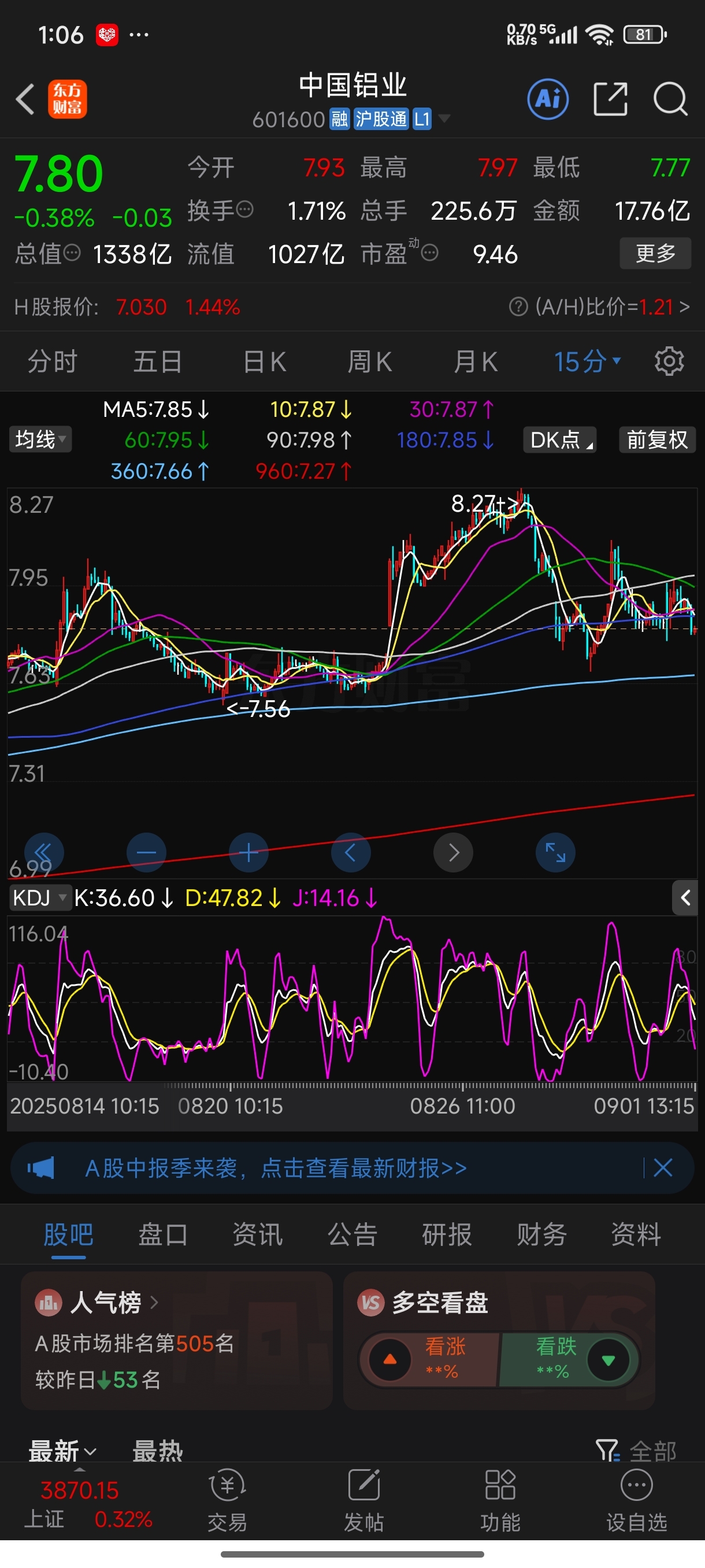Tap the megaphone announcement icon
Viewport: 705px width, 1568px height.
point(41,1168)
